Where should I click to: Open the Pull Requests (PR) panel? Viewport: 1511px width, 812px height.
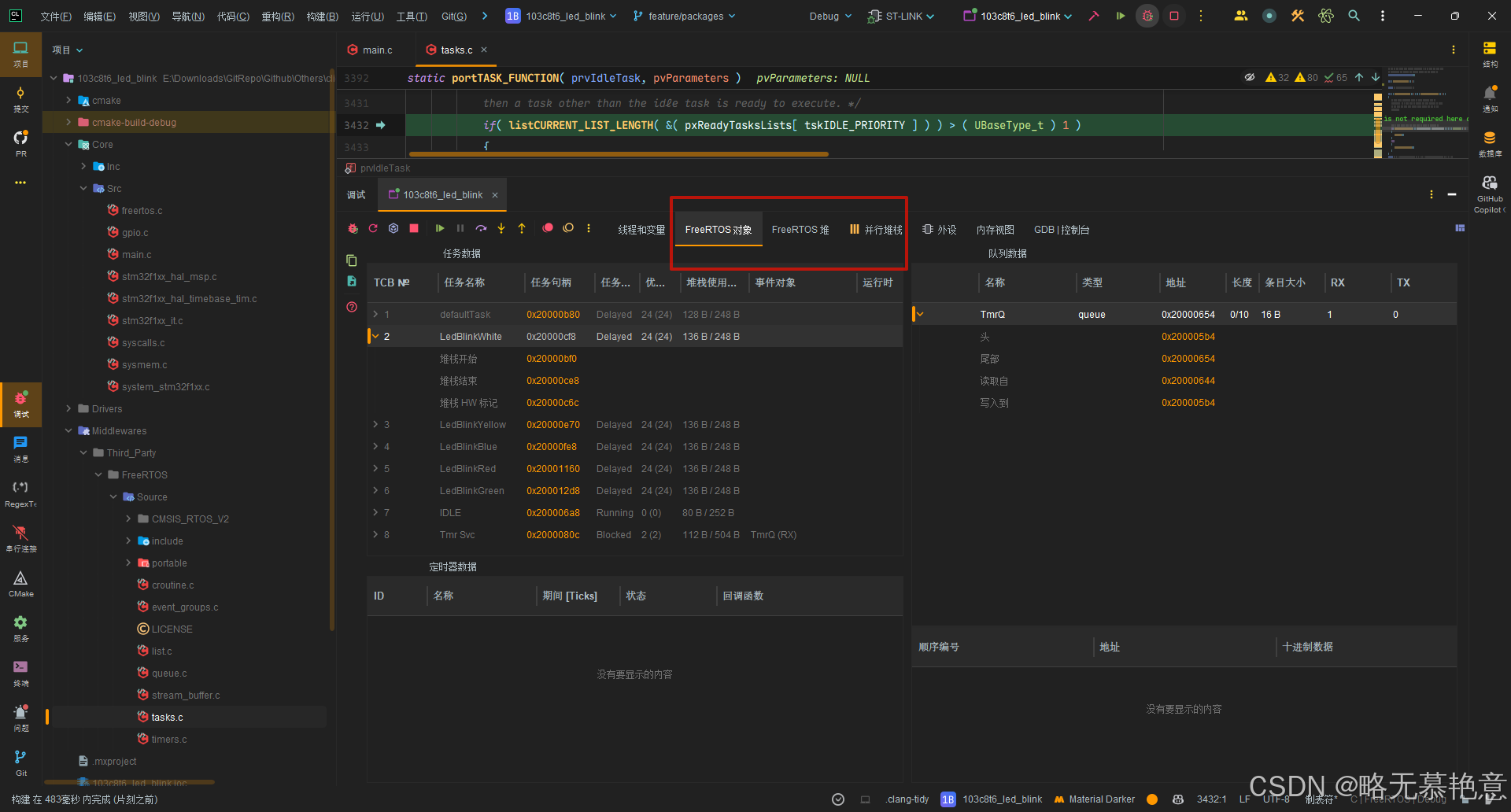[20, 144]
